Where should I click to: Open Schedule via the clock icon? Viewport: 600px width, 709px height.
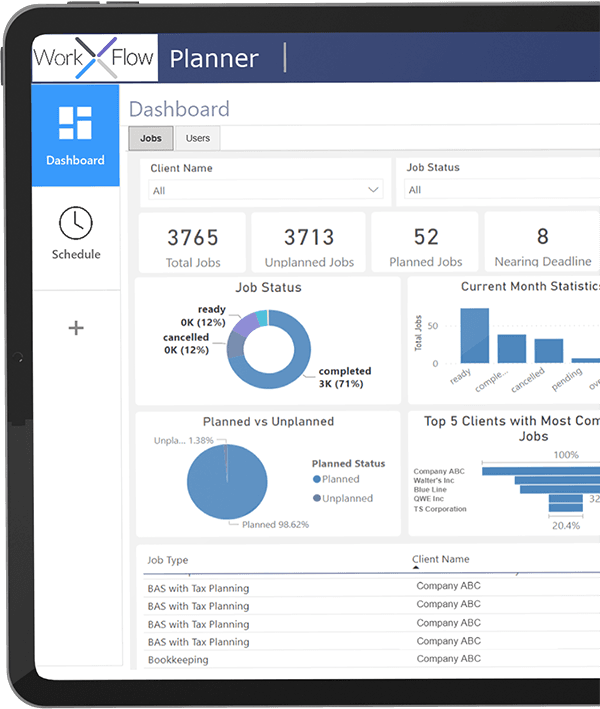point(75,223)
